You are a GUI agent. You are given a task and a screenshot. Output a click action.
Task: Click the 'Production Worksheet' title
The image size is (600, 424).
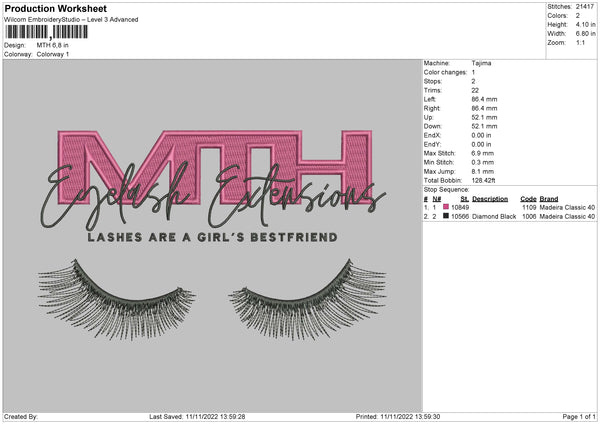tap(55, 9)
